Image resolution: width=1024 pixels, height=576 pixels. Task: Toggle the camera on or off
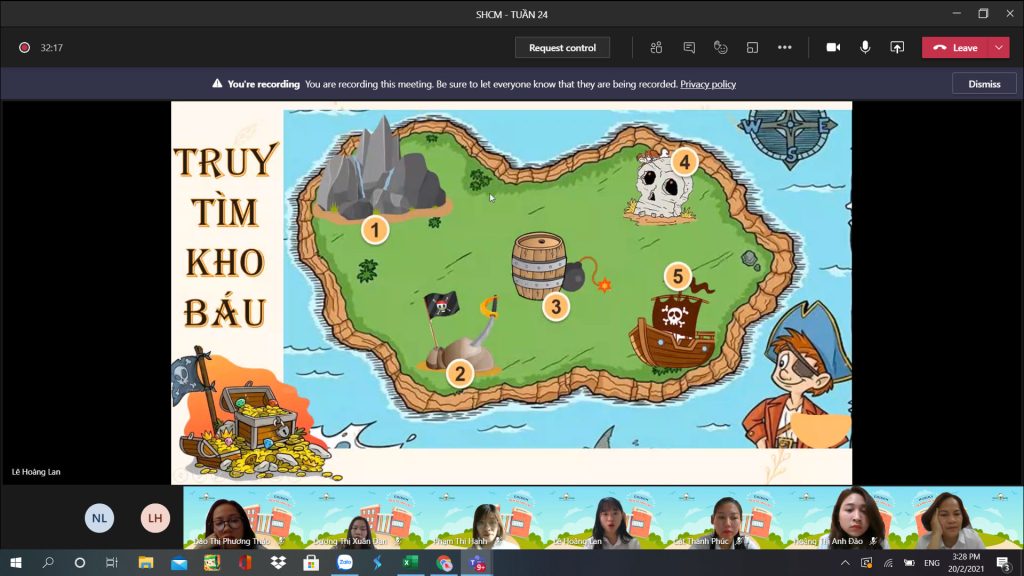832,47
